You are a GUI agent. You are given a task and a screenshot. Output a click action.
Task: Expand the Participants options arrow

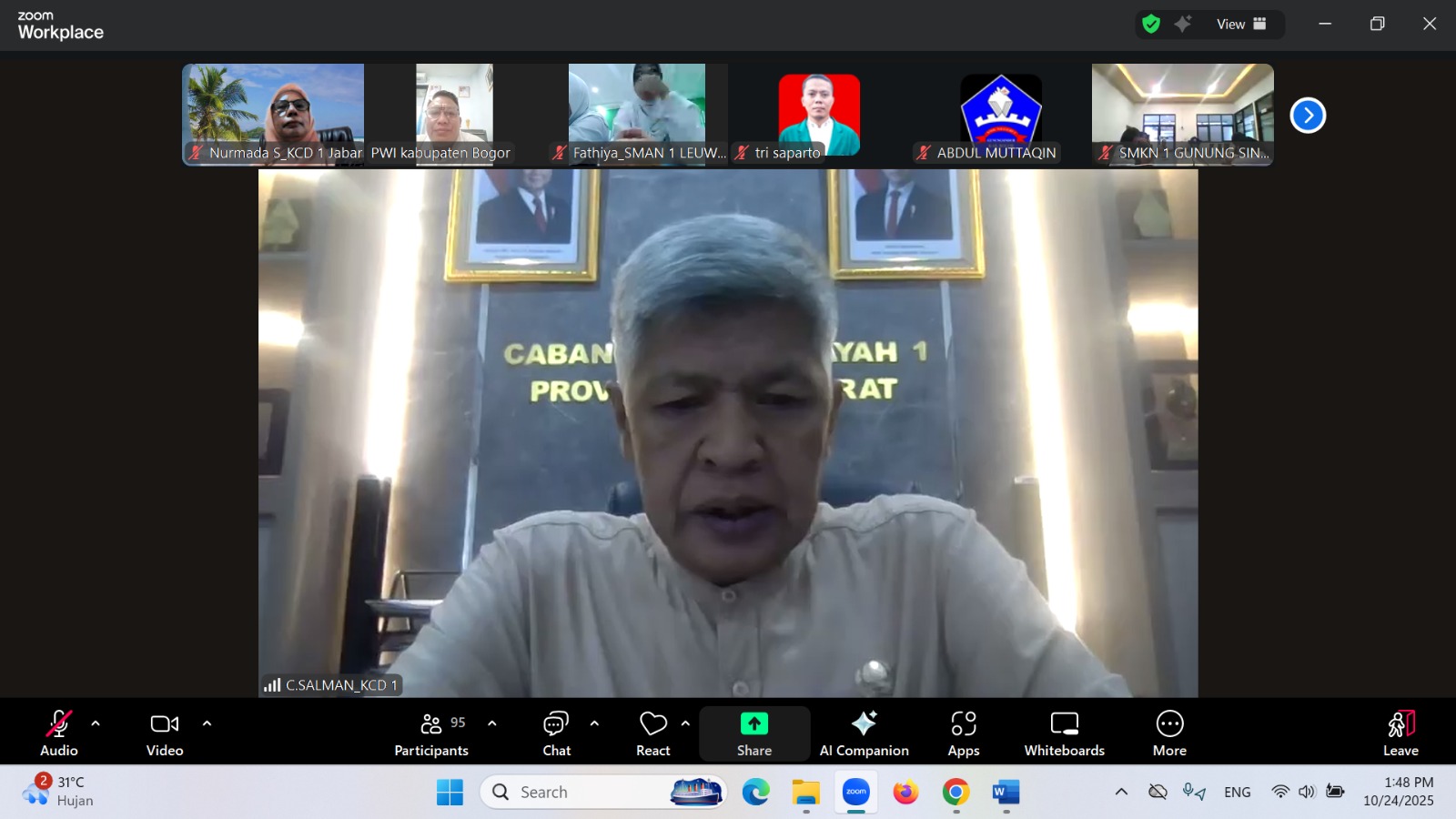pyautogui.click(x=492, y=723)
